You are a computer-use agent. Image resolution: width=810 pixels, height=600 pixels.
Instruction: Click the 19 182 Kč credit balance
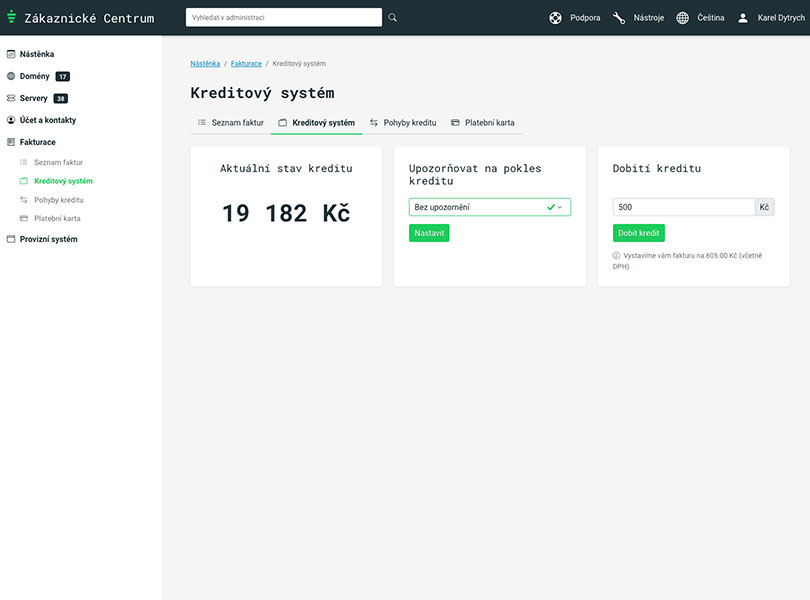[x=286, y=213]
